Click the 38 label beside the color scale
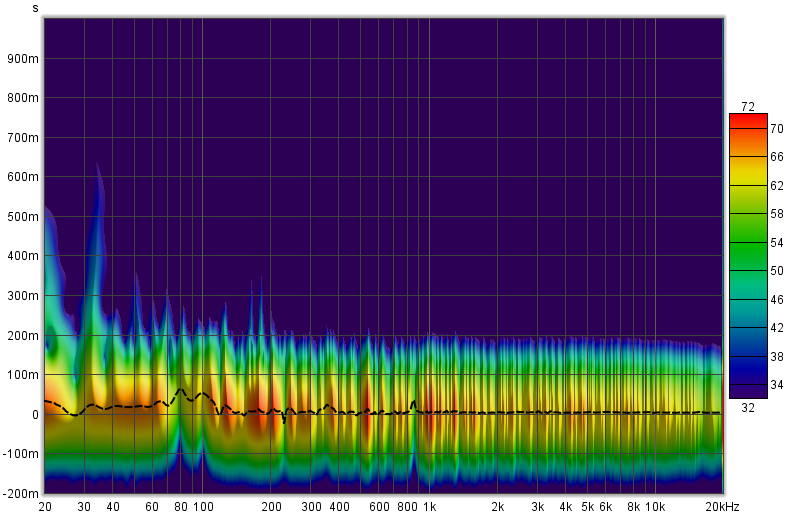This screenshot has height=519, width=800. point(777,356)
